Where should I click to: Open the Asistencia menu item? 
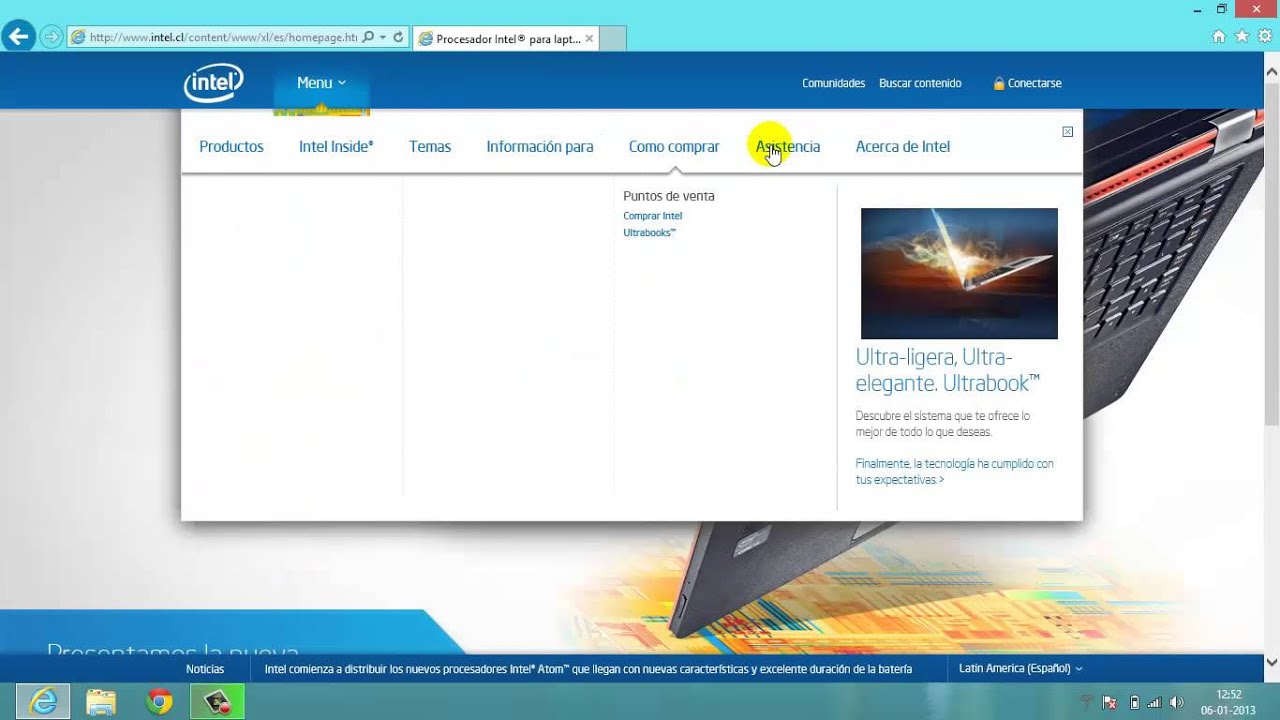788,146
